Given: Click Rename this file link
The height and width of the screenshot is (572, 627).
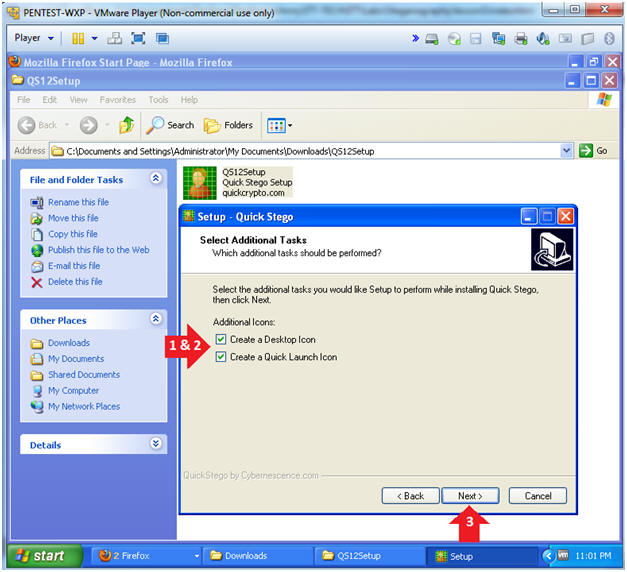Looking at the screenshot, I should 78,202.
